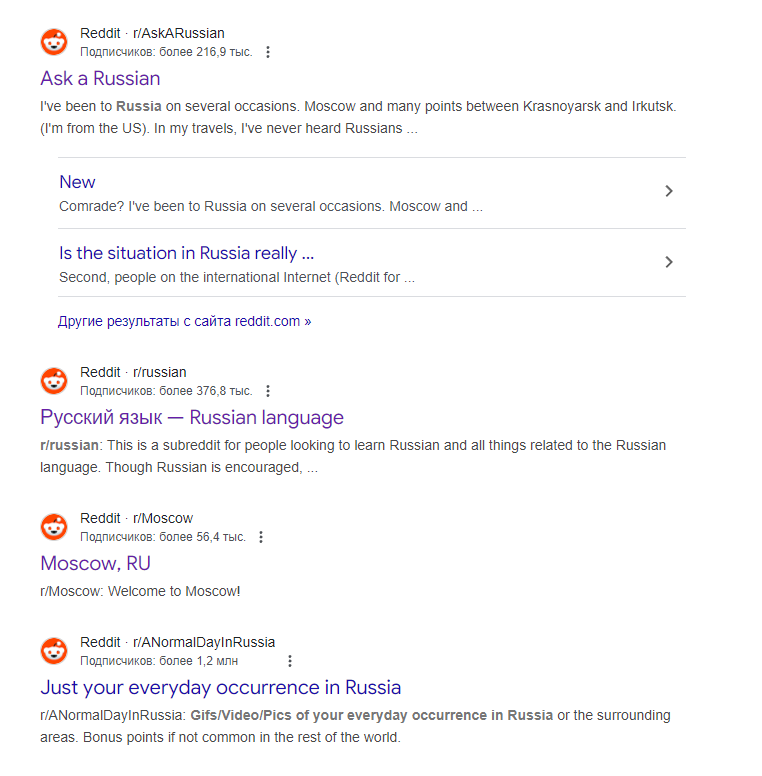The width and height of the screenshot is (762, 776).
Task: Click Reddit logo icon beside r/AskARussian result
Action: pyautogui.click(x=54, y=42)
